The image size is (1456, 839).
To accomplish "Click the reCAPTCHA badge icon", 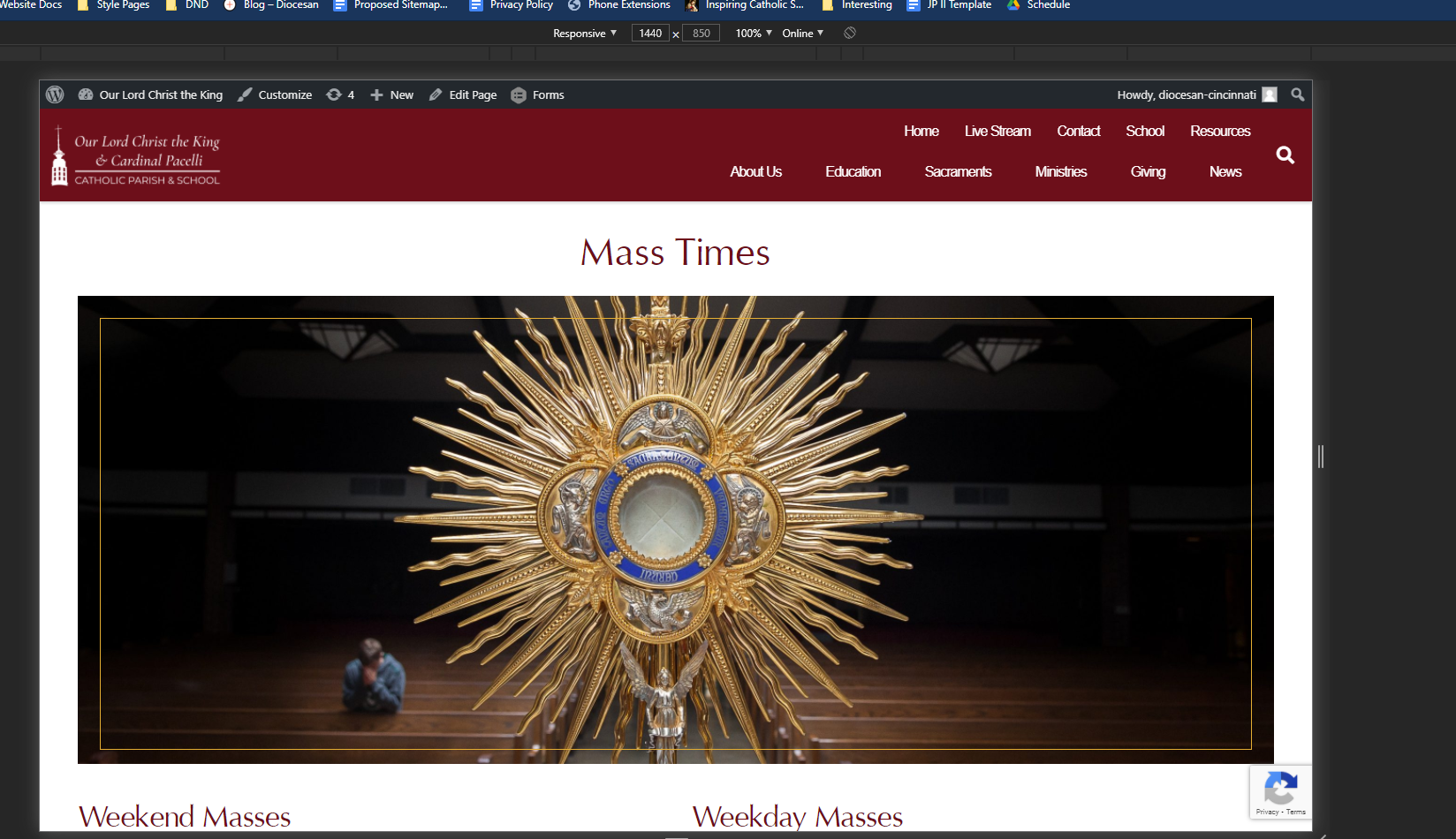I will (x=1280, y=789).
